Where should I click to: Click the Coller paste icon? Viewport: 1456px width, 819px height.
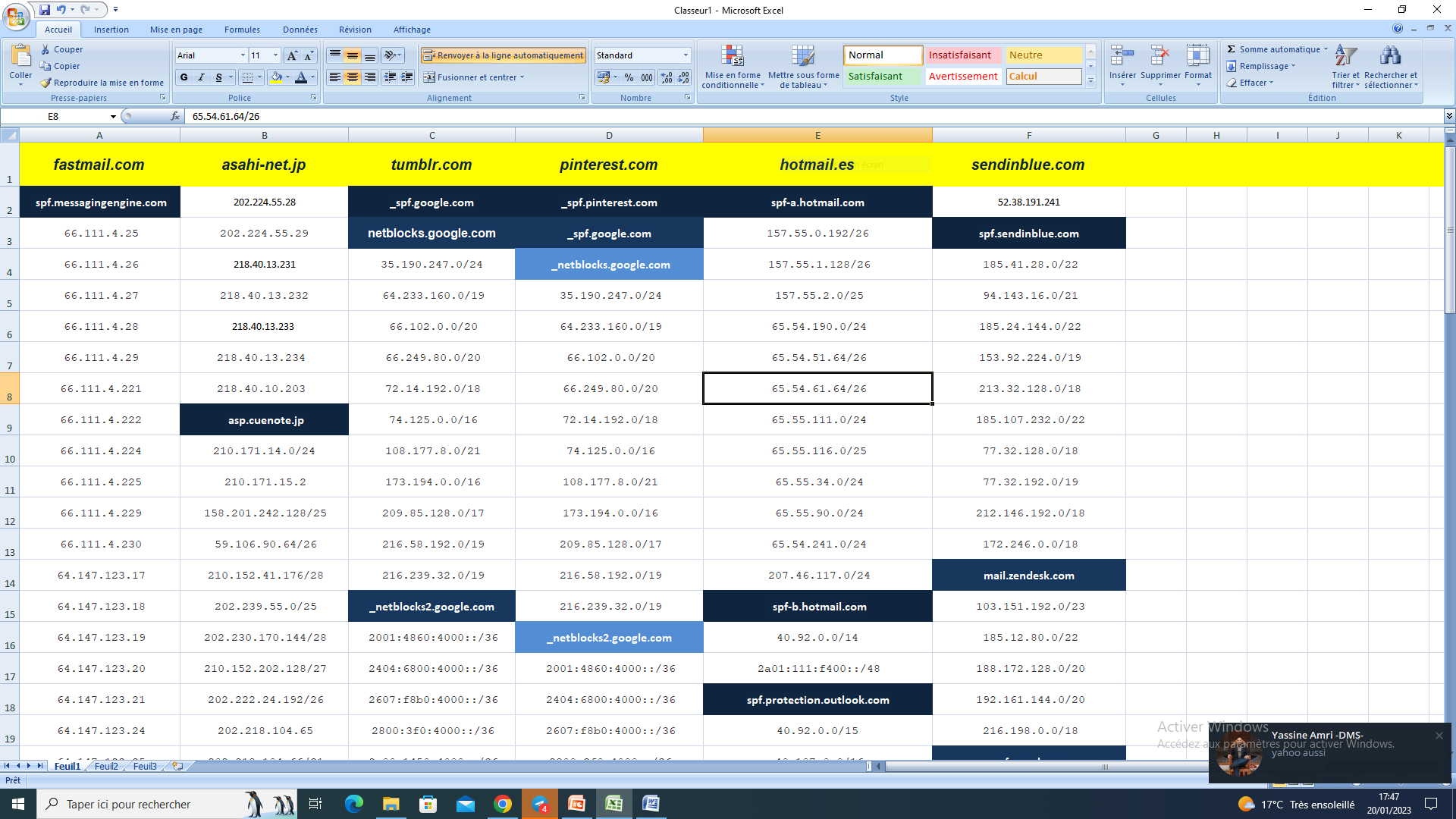pyautogui.click(x=20, y=56)
